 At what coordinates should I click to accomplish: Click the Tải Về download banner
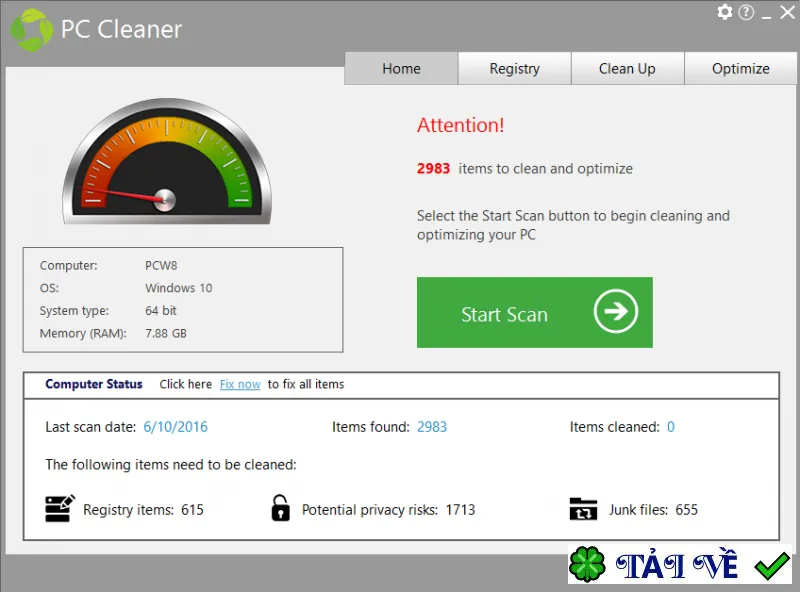(x=680, y=564)
